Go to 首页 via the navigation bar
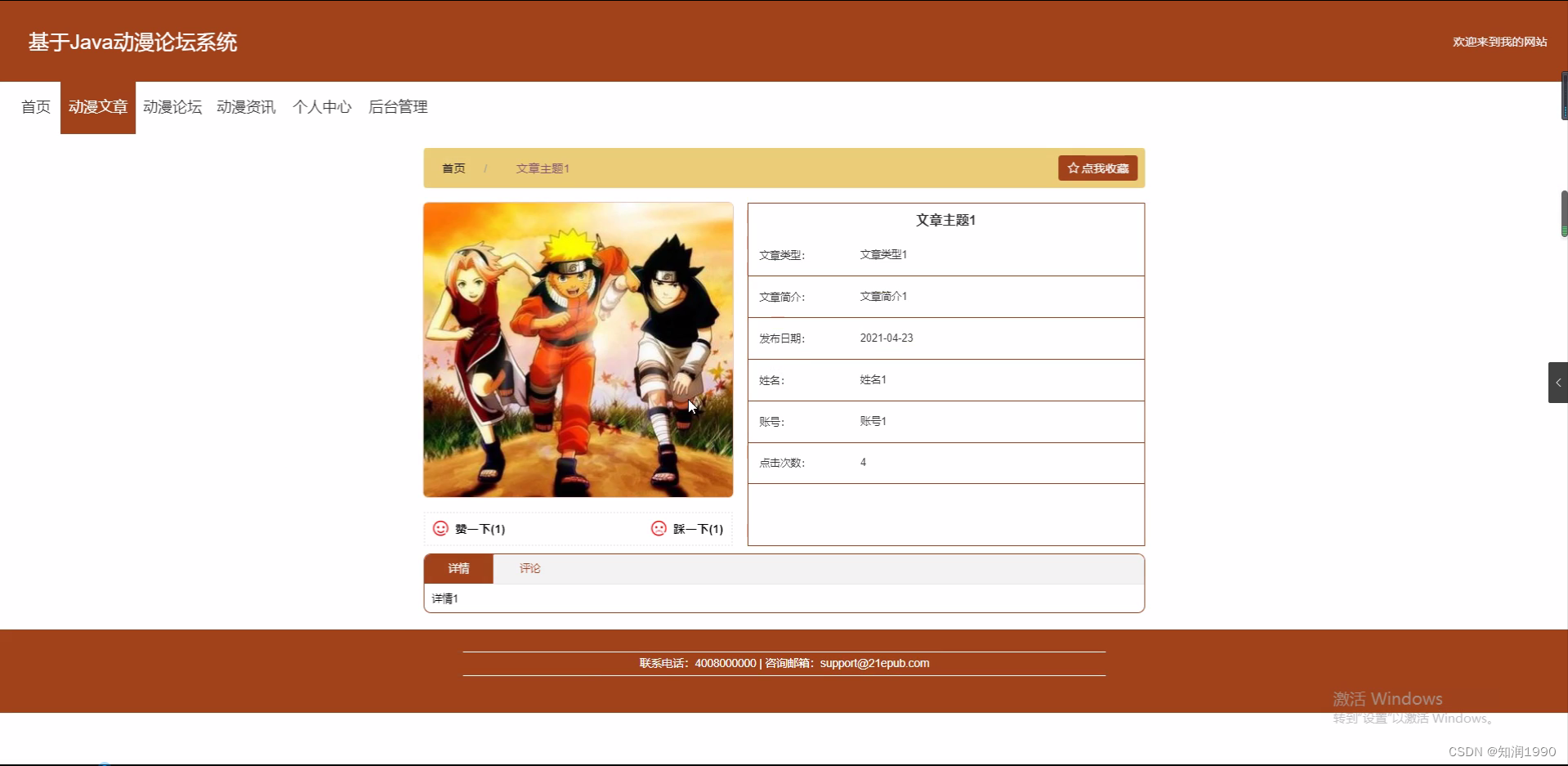This screenshot has height=766, width=1568. pos(35,107)
